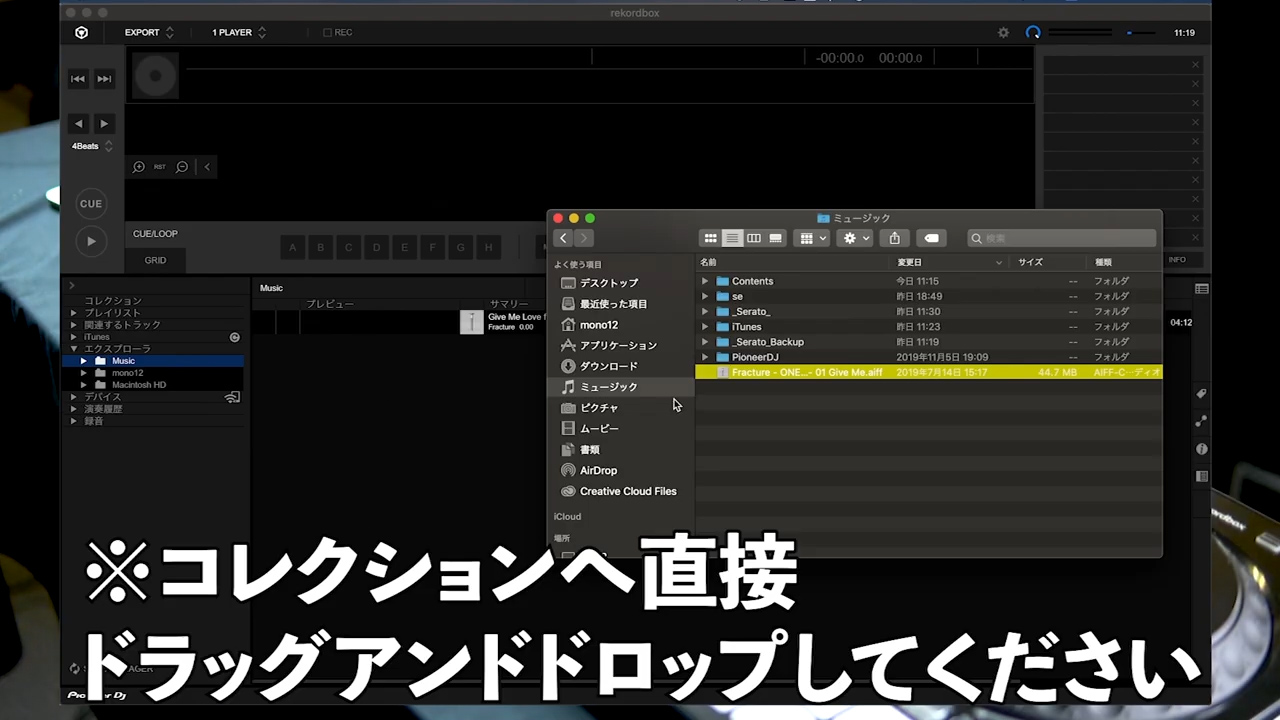The width and height of the screenshot is (1280, 720).
Task: Open the related tracks panel icon
Action: 1202,421
